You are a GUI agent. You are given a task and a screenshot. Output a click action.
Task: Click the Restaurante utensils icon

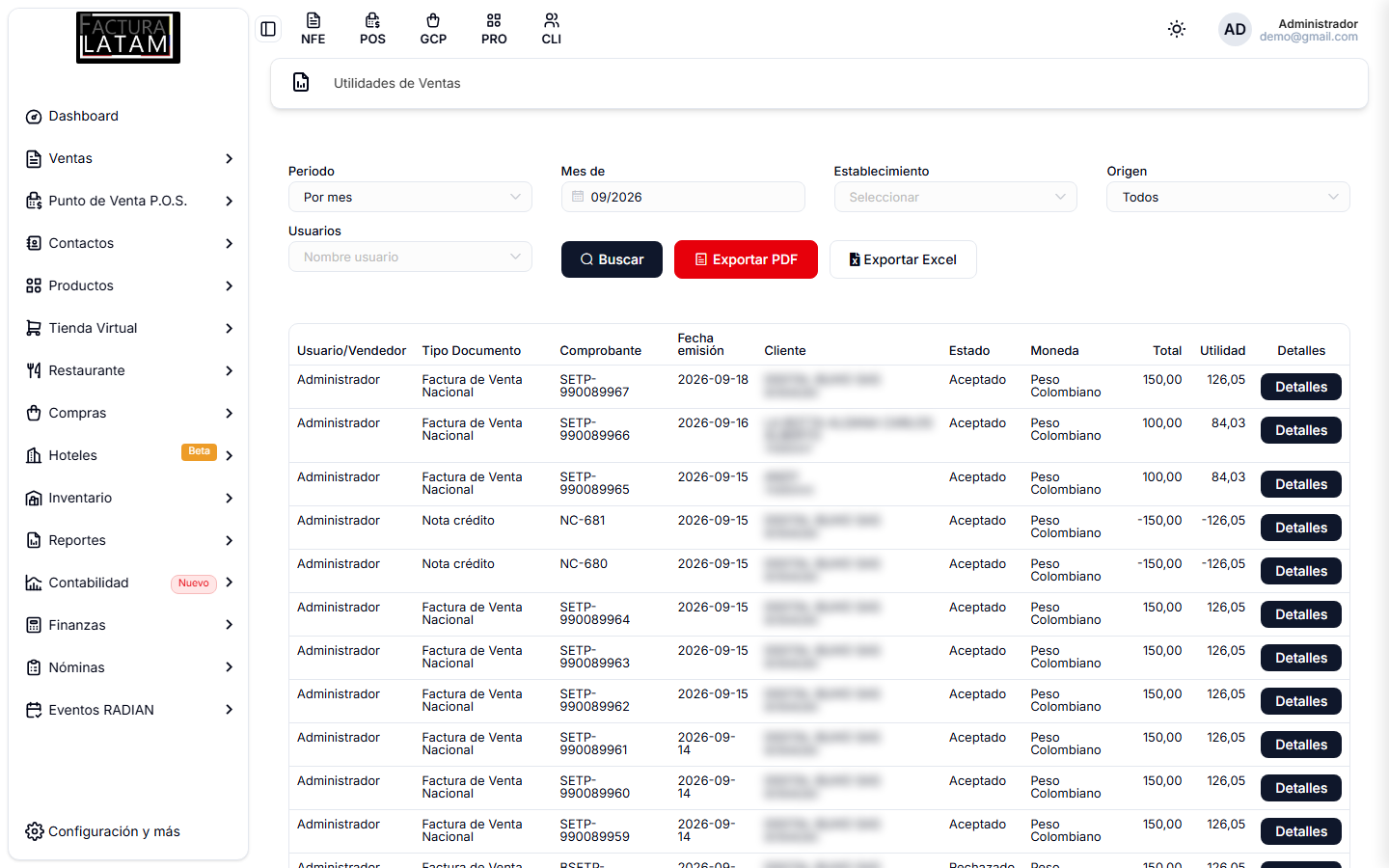tap(34, 371)
